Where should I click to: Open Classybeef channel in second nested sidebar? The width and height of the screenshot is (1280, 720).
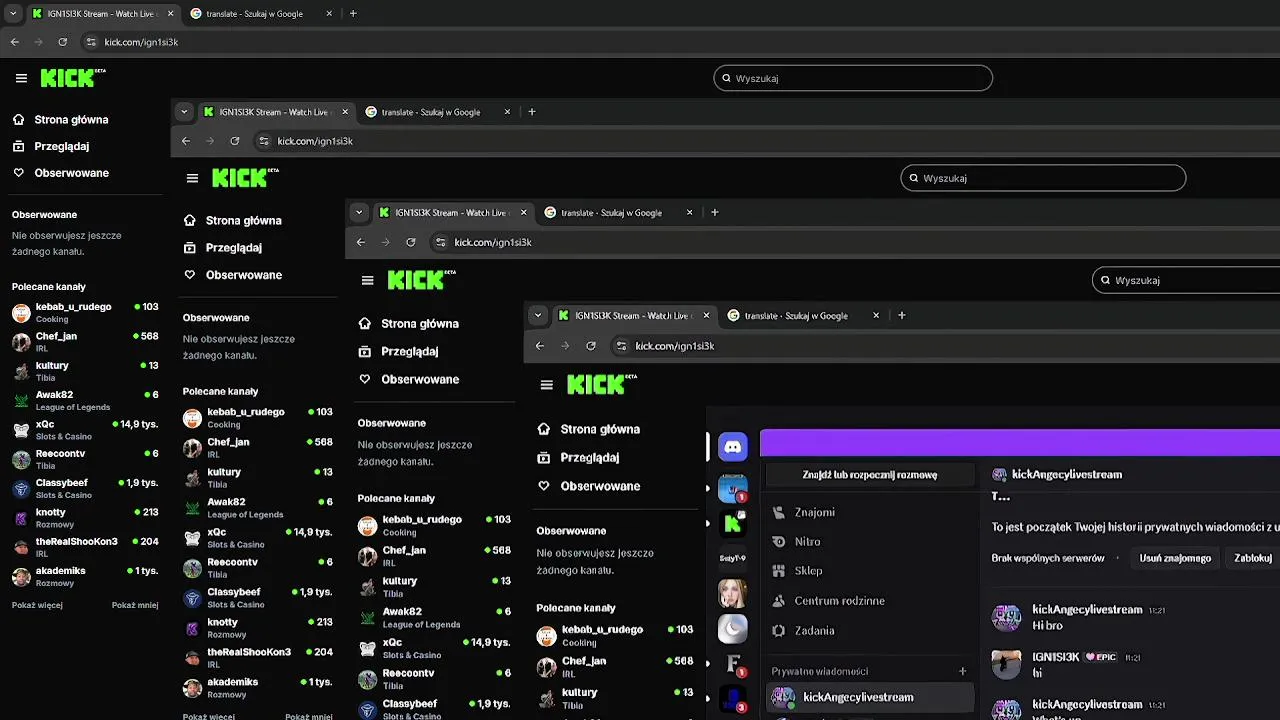(x=258, y=598)
